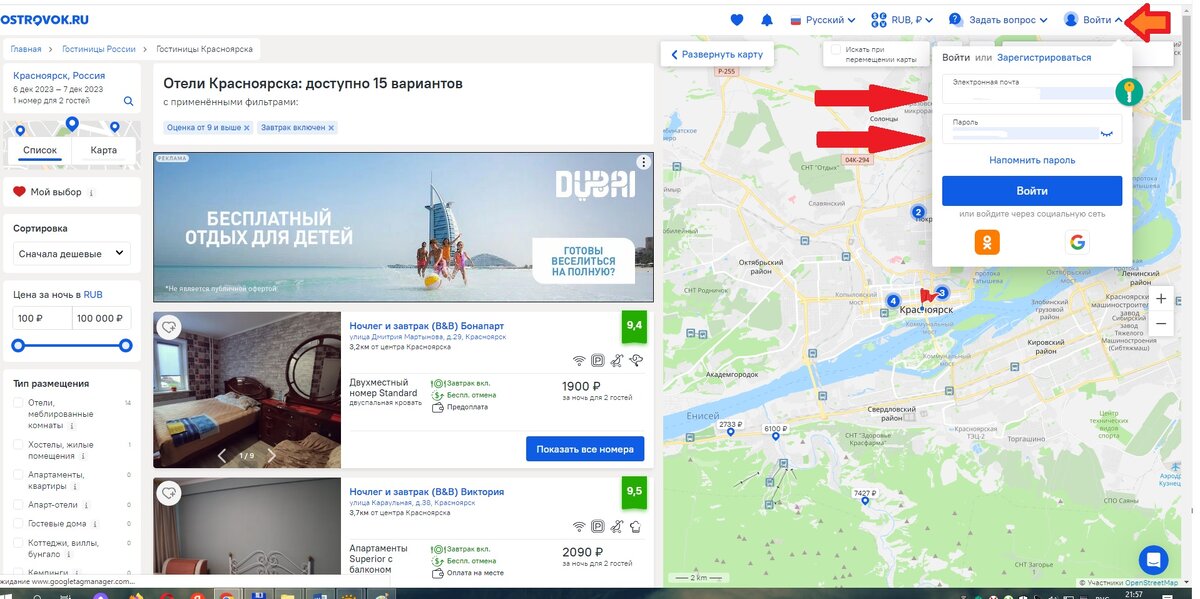Expand the Задать вопрос menu
This screenshot has width=1200, height=599.
[x=998, y=19]
